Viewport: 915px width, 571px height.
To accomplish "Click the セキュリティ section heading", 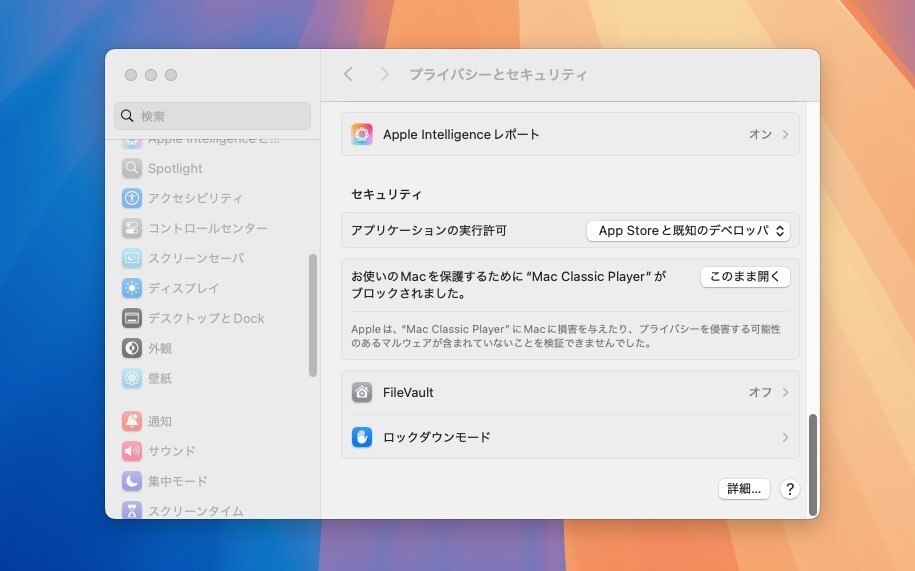I will (386, 194).
